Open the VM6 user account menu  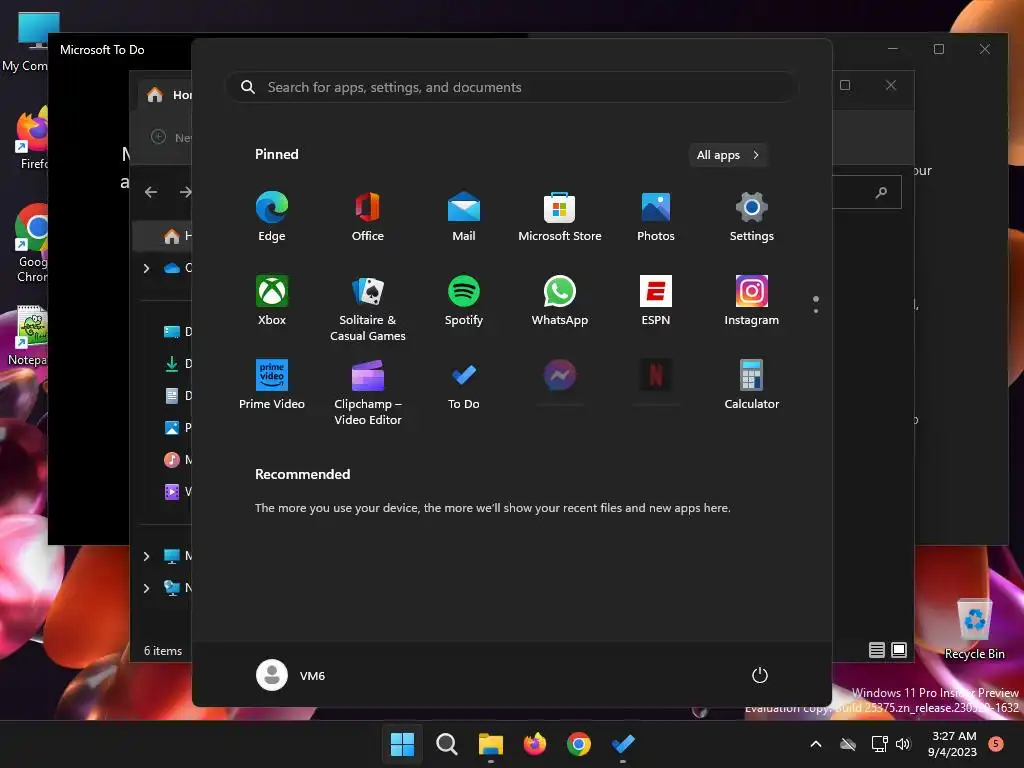(x=291, y=675)
